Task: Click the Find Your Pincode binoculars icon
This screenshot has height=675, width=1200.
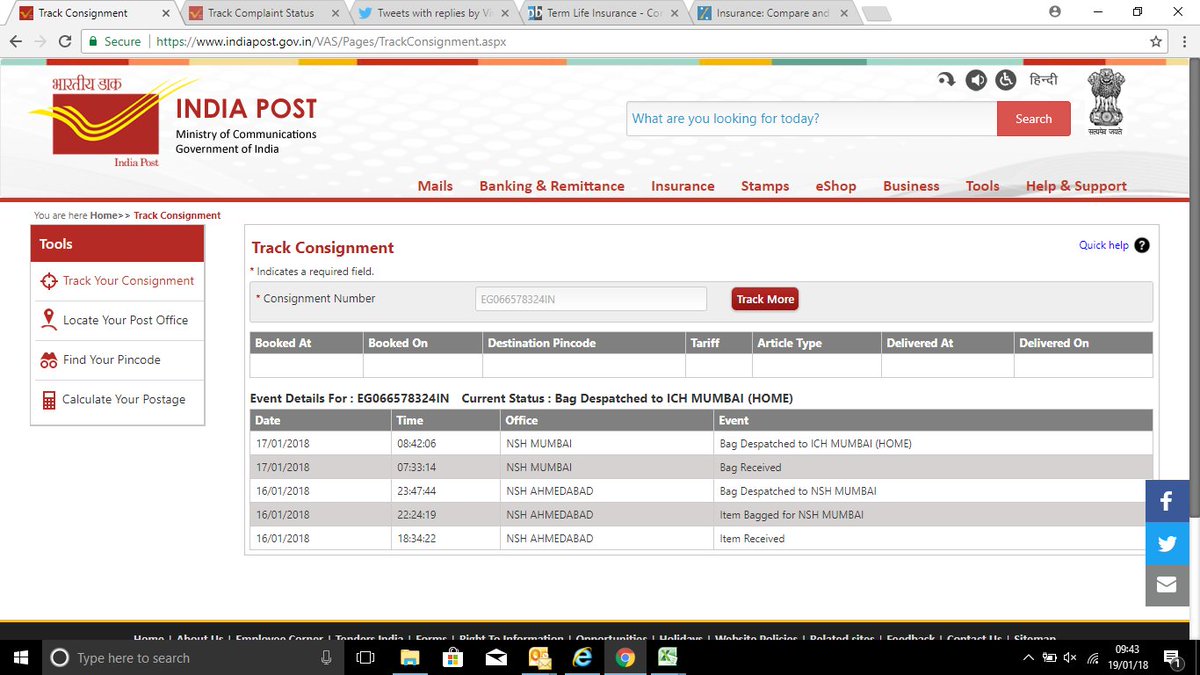Action: click(x=48, y=360)
